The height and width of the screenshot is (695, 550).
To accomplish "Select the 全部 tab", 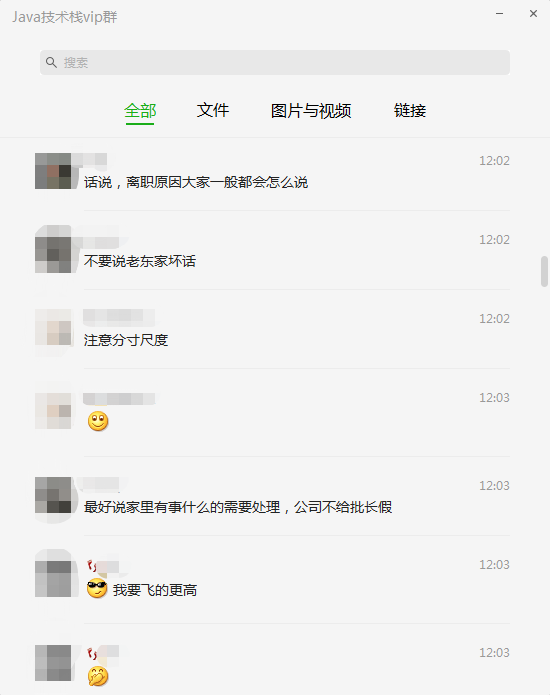I will pos(140,111).
